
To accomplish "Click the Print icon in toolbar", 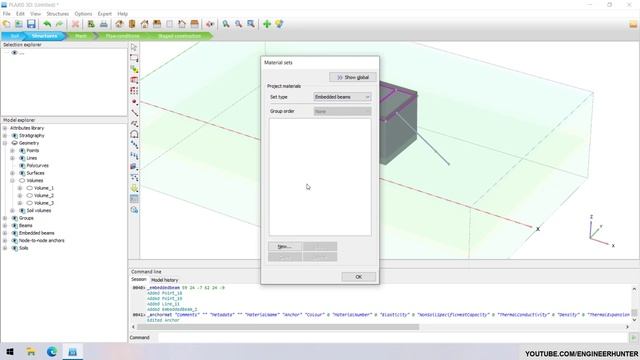I will pos(104,24).
